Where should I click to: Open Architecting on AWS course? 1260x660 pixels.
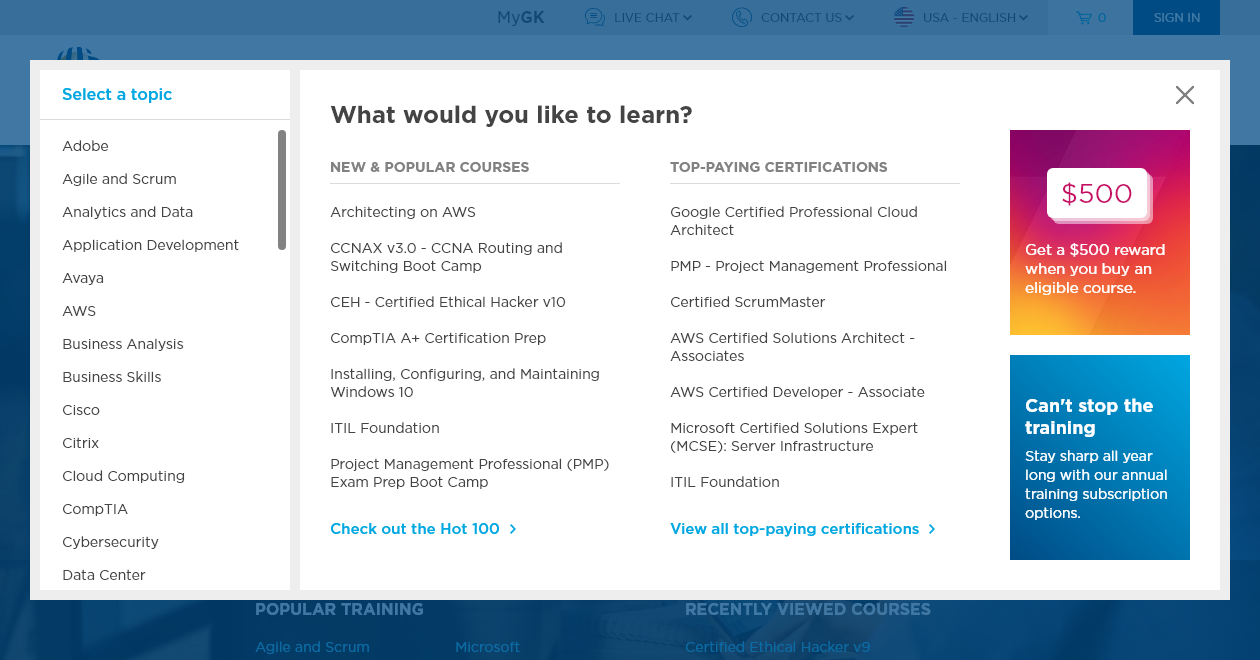403,212
